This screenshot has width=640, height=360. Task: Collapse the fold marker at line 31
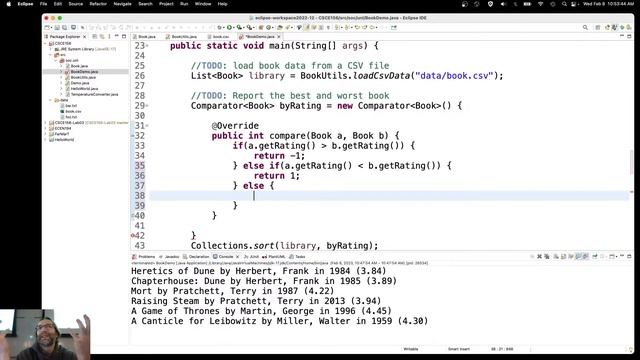coord(147,126)
